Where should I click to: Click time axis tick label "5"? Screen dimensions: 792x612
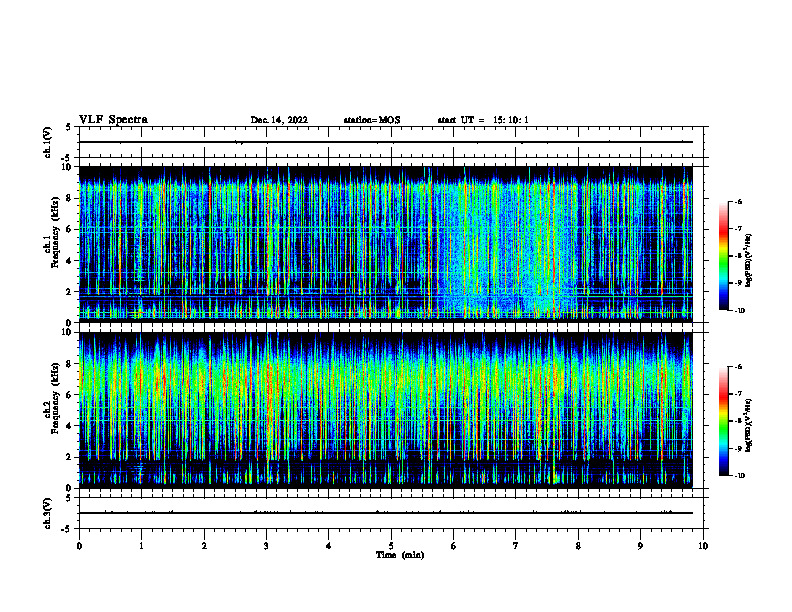point(391,546)
